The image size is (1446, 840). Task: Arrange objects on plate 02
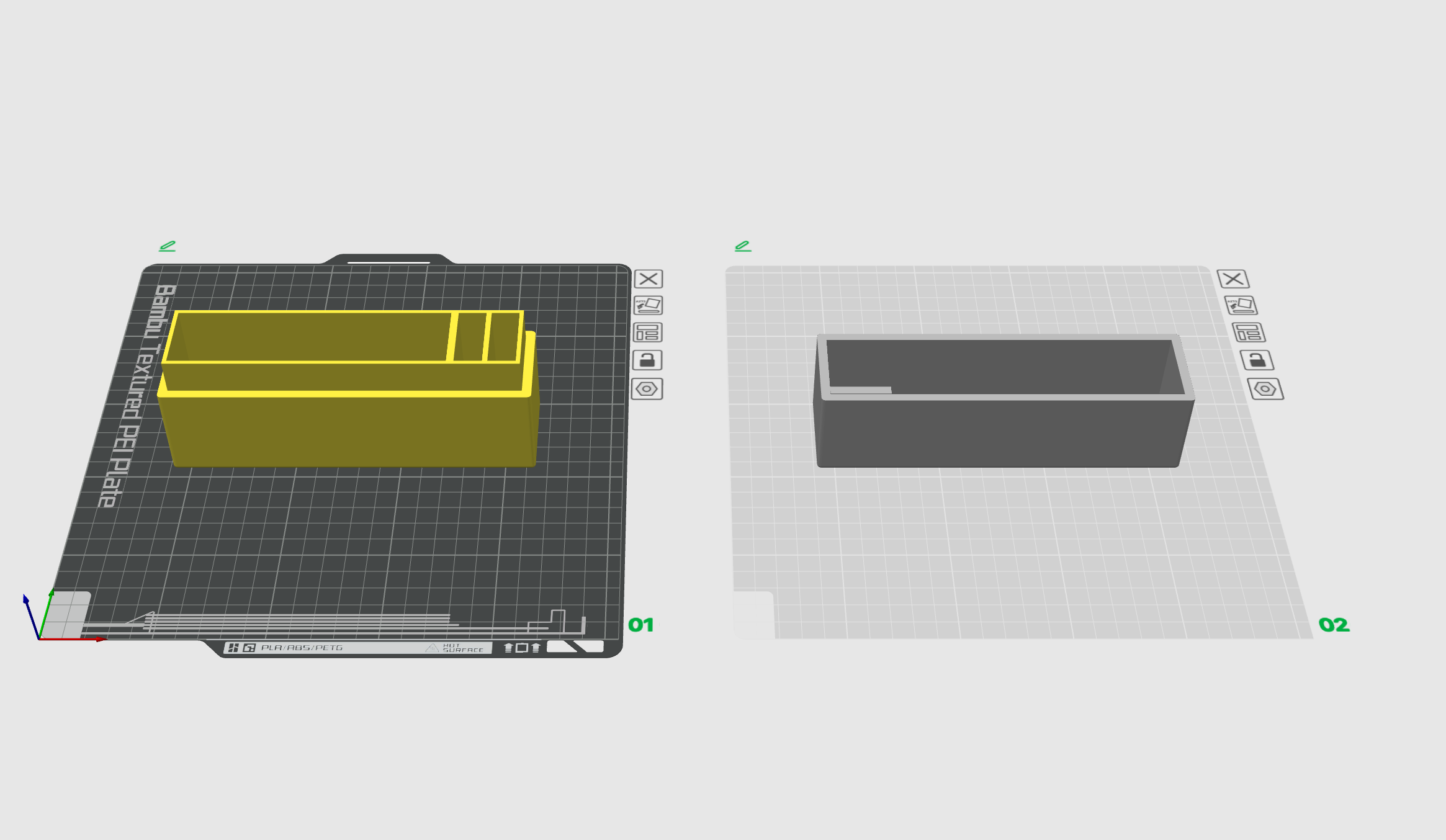1248,333
